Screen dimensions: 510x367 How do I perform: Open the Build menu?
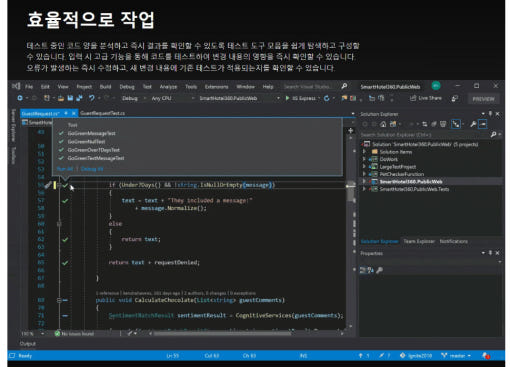(x=105, y=87)
